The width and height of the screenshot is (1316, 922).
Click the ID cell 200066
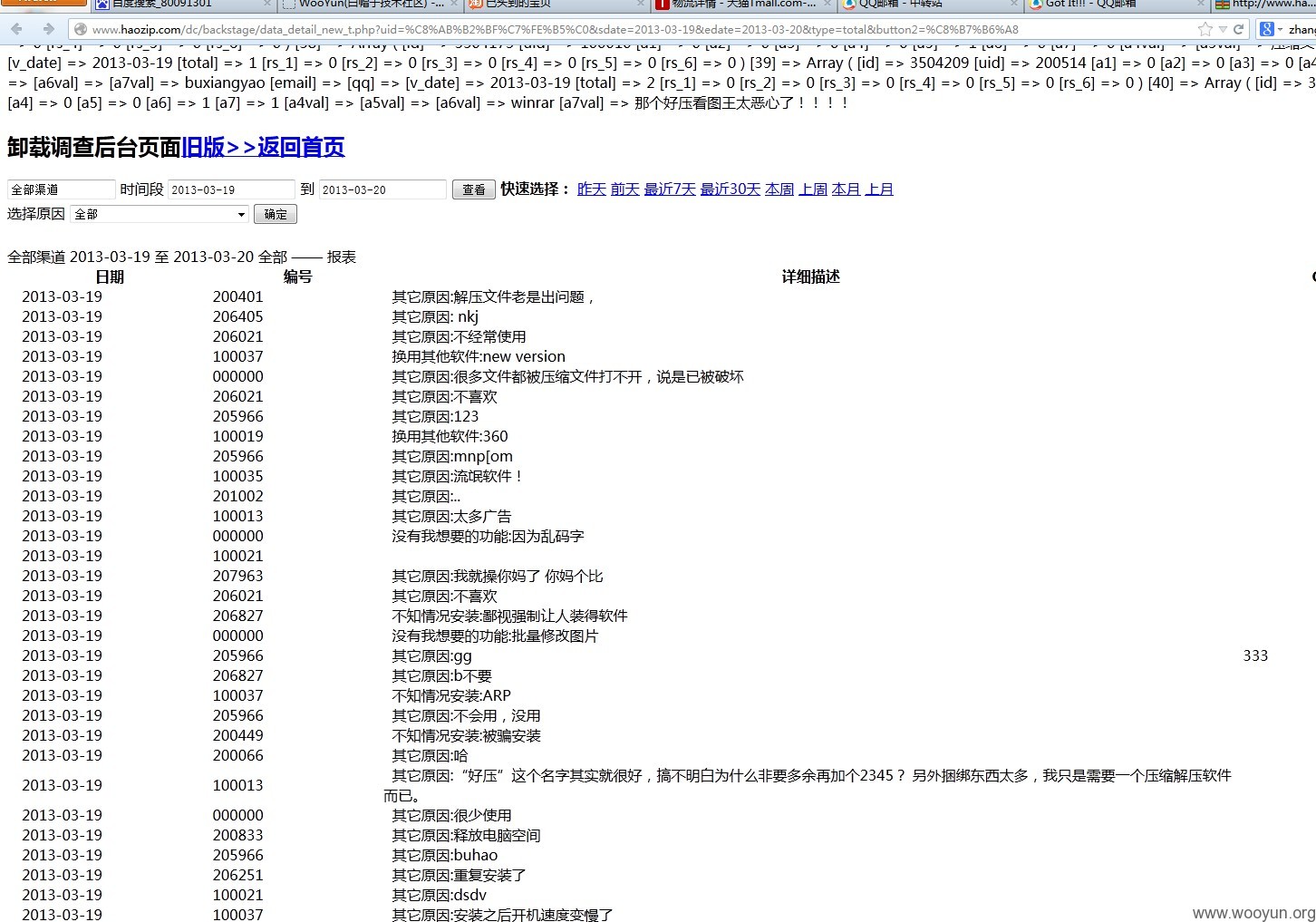[237, 755]
